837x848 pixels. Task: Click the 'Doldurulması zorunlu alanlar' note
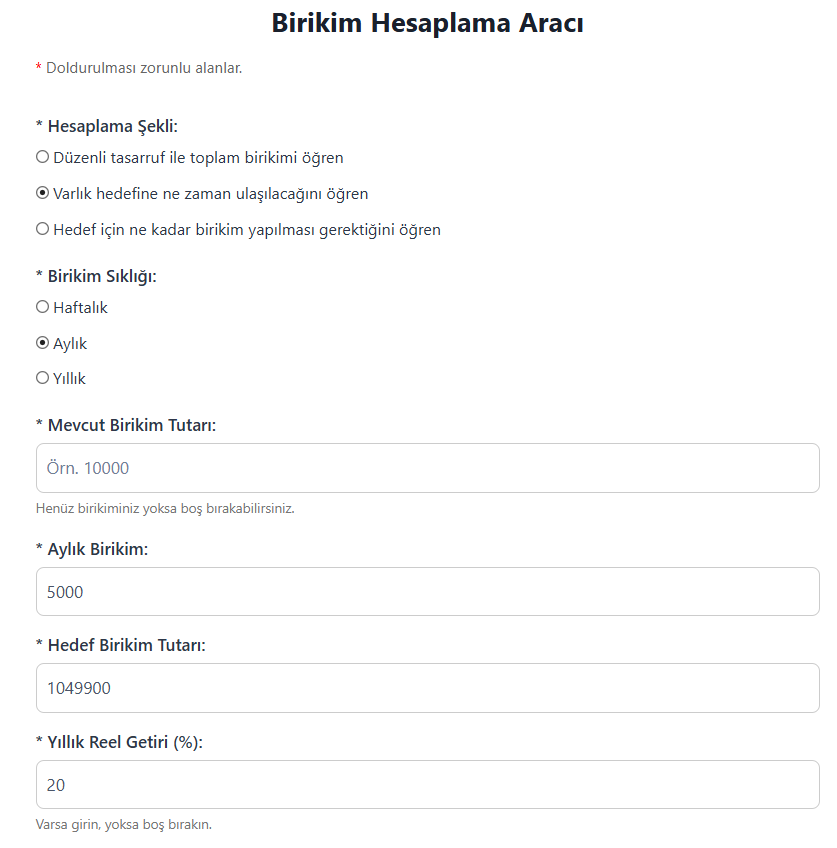pos(143,68)
